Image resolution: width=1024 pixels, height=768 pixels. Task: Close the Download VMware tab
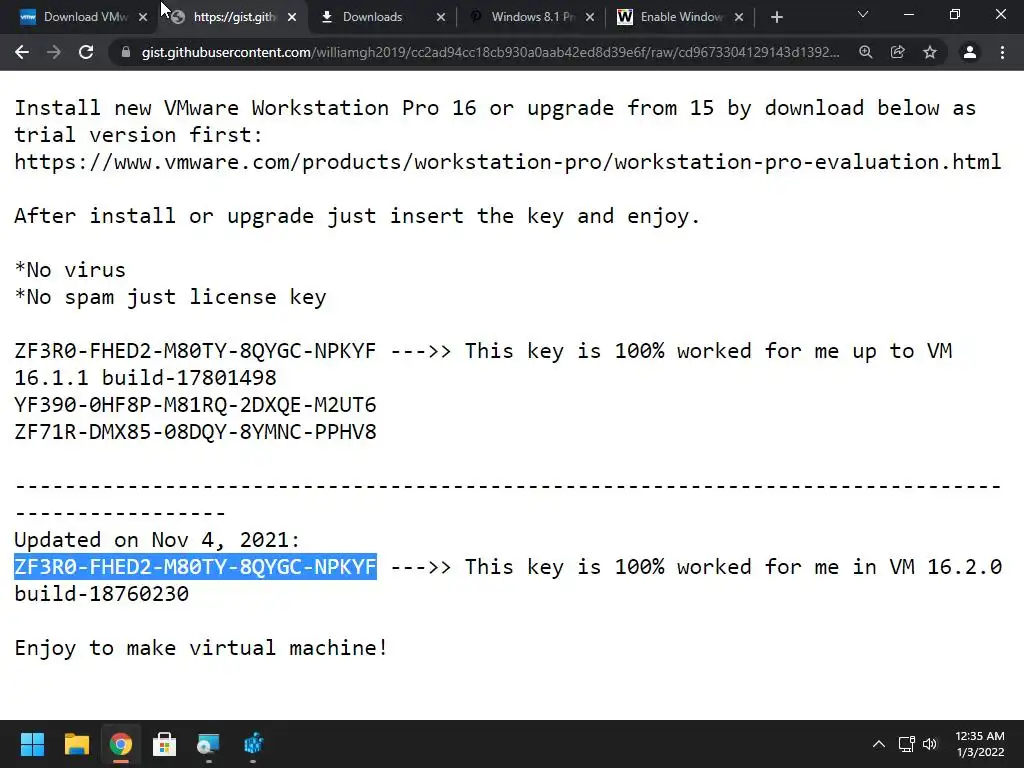click(143, 18)
